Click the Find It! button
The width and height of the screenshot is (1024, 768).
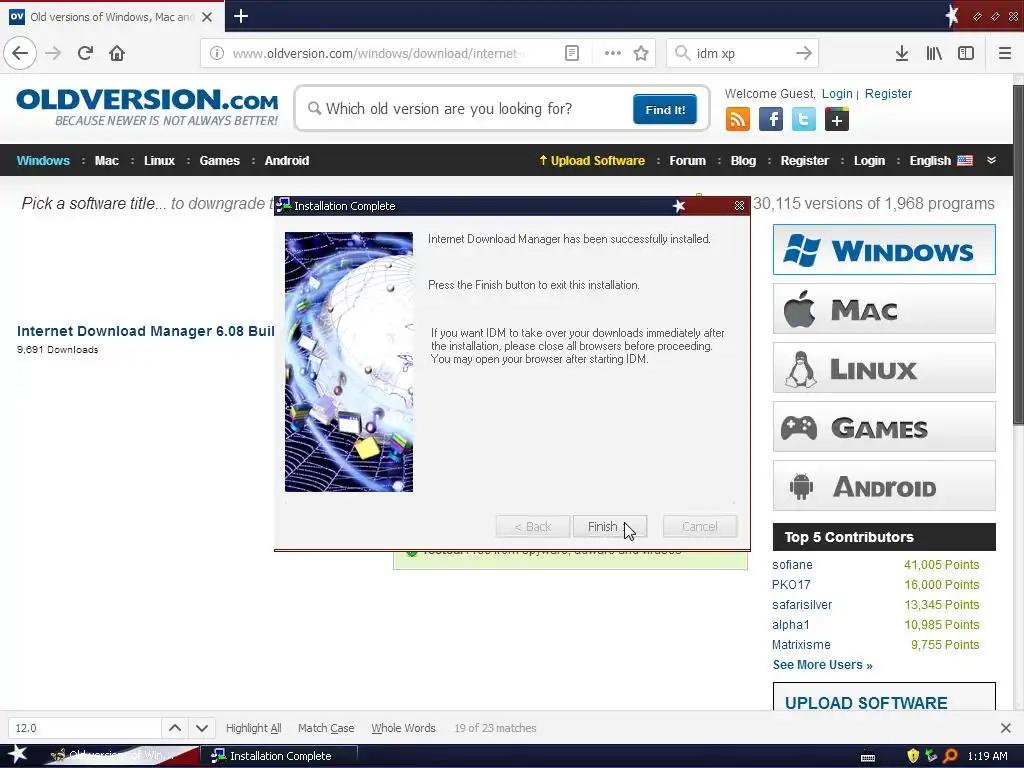(665, 109)
